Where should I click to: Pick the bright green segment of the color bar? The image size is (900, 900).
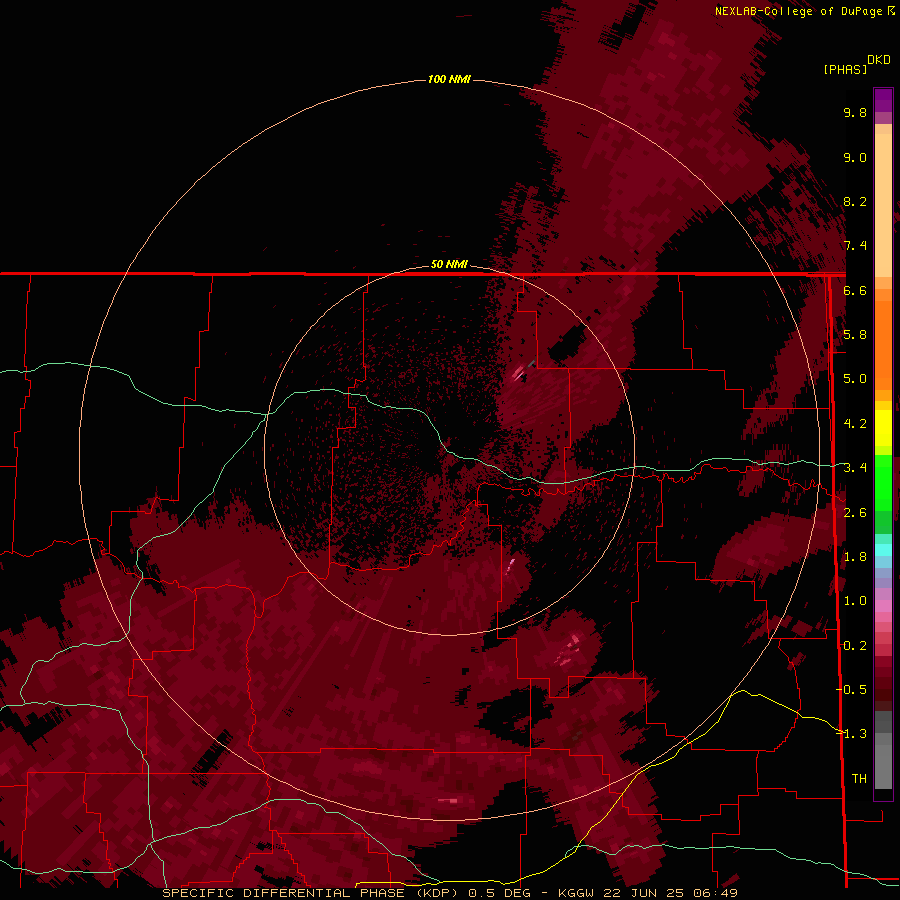pos(883,482)
